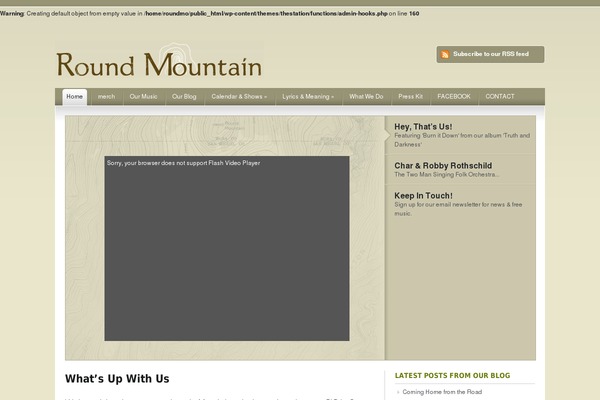Expand the Lyrics & Meaning dropdown
Image resolution: width=600 pixels, height=400 pixels.
coord(308,96)
